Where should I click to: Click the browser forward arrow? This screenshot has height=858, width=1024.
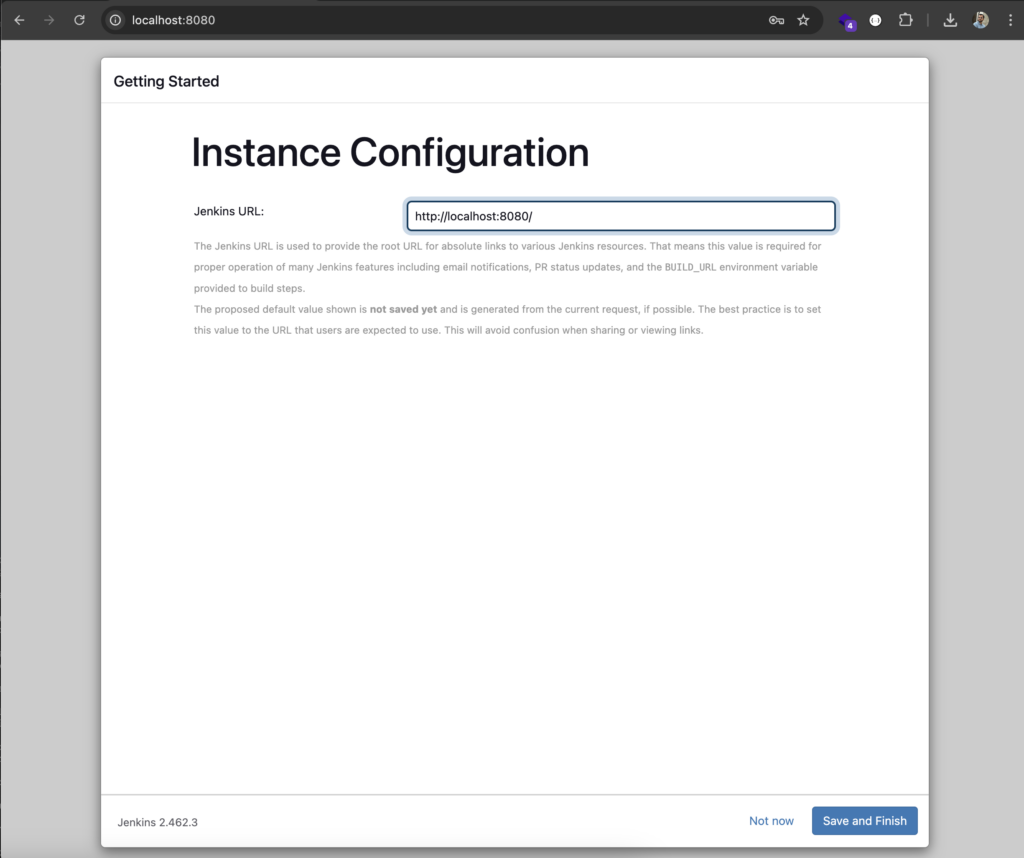click(x=49, y=20)
